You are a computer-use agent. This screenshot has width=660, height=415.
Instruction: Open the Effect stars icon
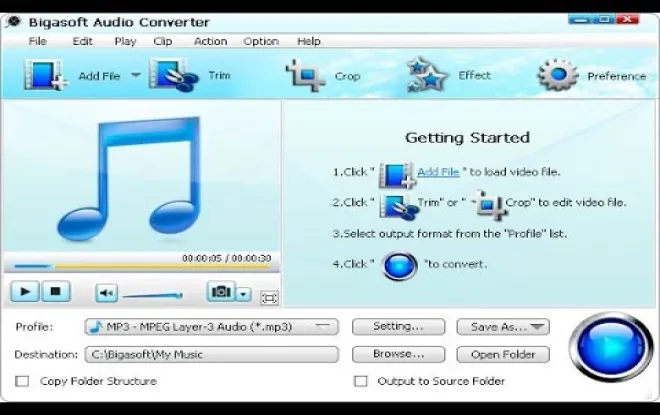[427, 75]
